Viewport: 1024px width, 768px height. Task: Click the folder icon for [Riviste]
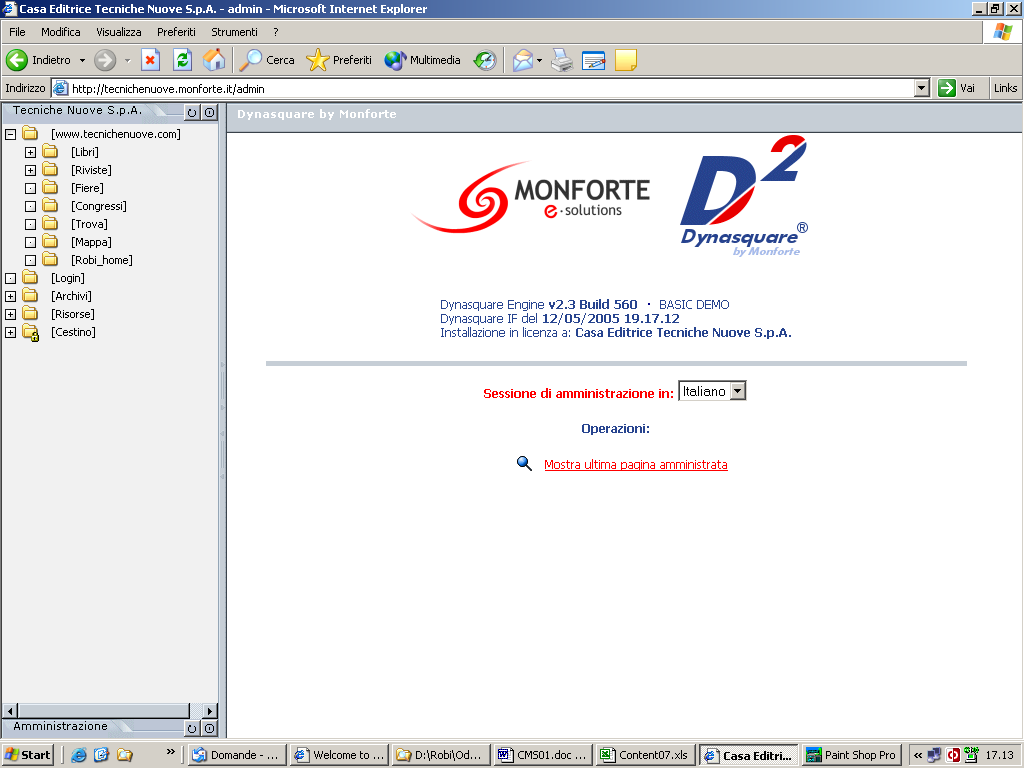coord(50,170)
